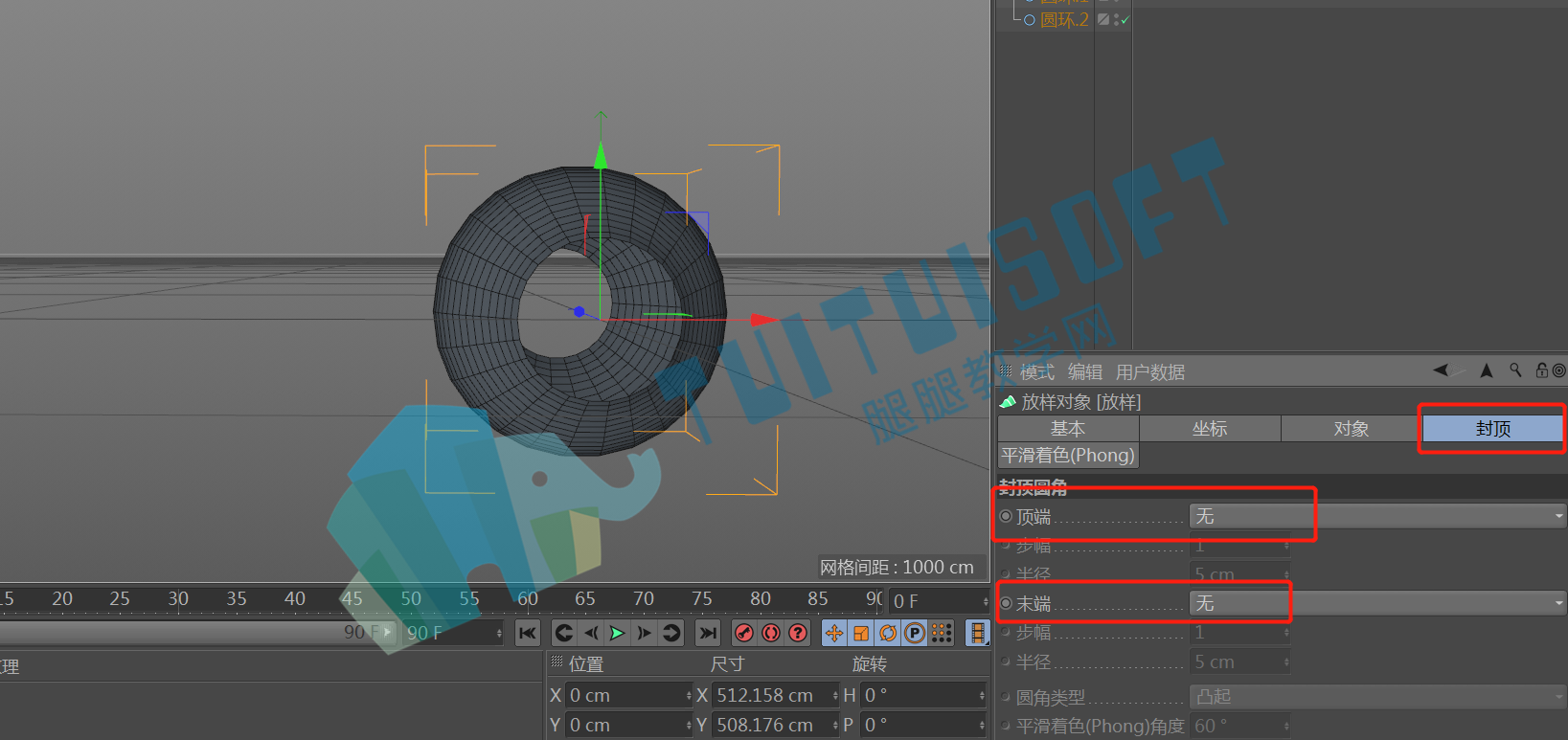Click the red record active objects key icon
Screen dimensions: 1568x740
tap(743, 633)
